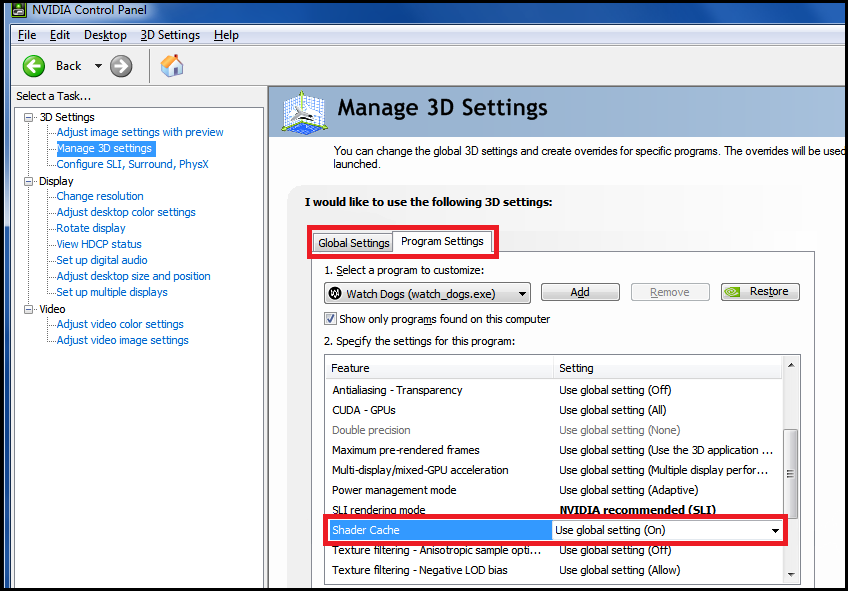Click settings list scroll up arrow
This screenshot has width=848, height=591.
pyautogui.click(x=791, y=365)
